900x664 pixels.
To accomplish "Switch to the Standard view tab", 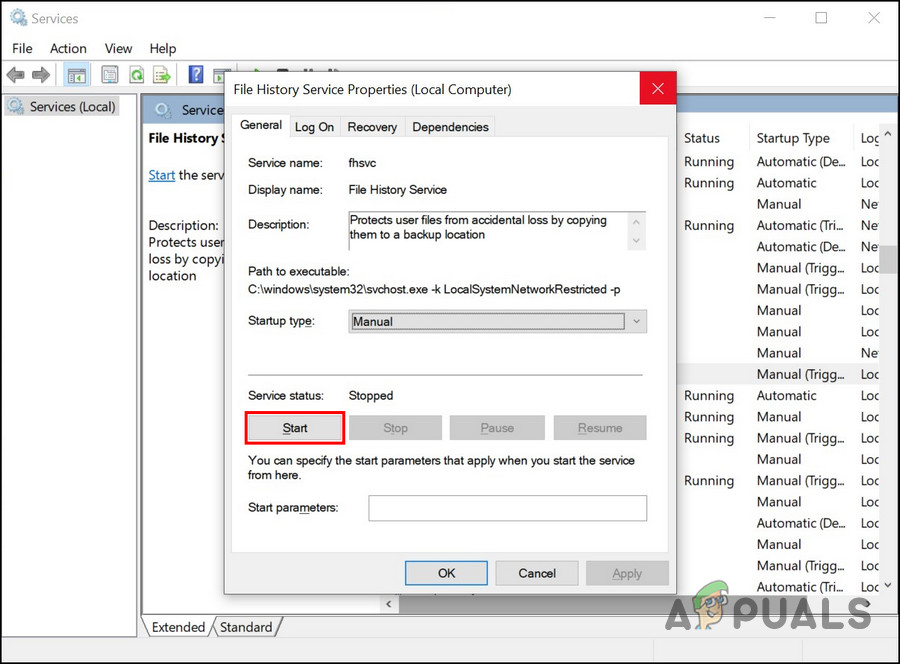I will (246, 627).
